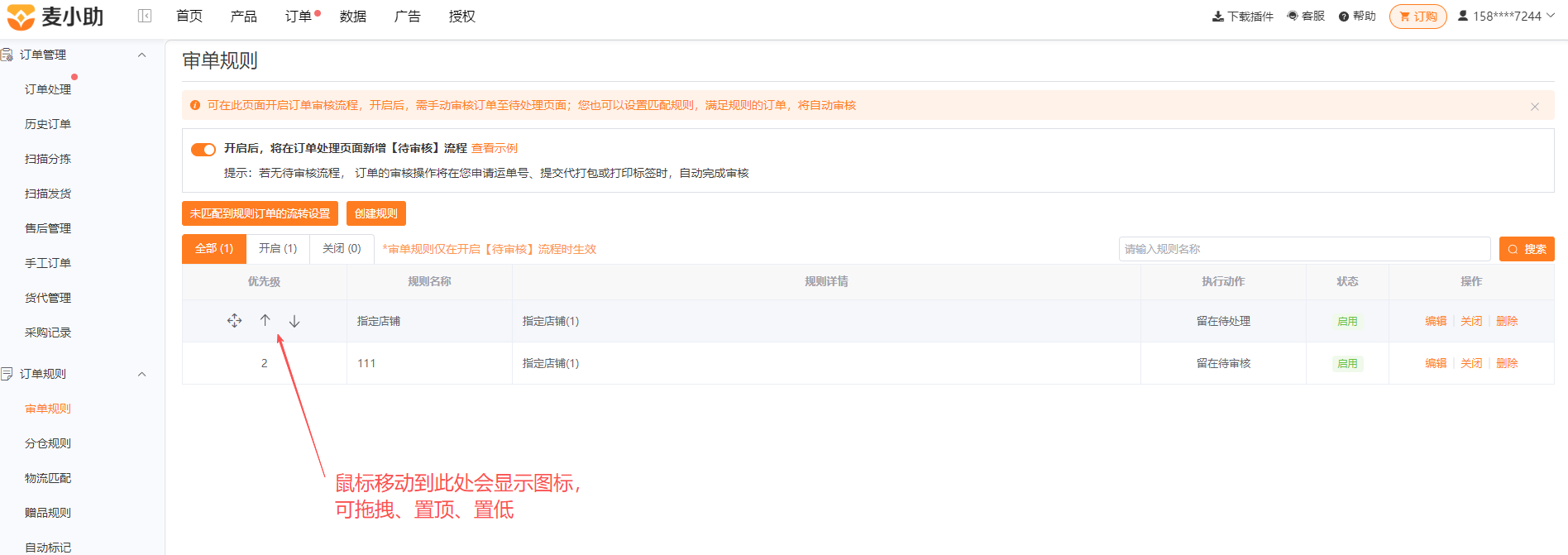This screenshot has height=555, width=1568.
Task: Click the priority number 2 cell
Action: (264, 363)
